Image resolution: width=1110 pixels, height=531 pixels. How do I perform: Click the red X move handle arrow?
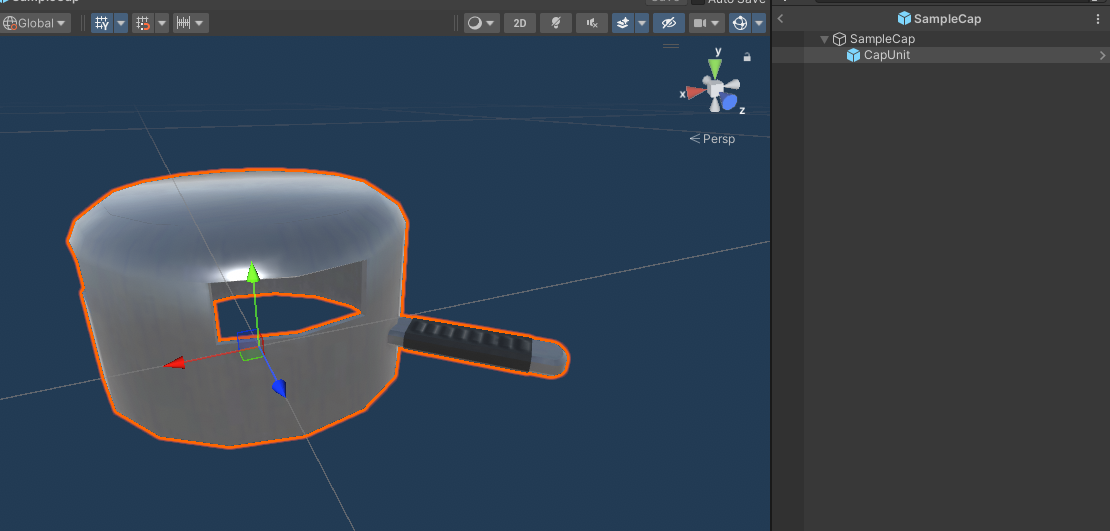[x=174, y=363]
